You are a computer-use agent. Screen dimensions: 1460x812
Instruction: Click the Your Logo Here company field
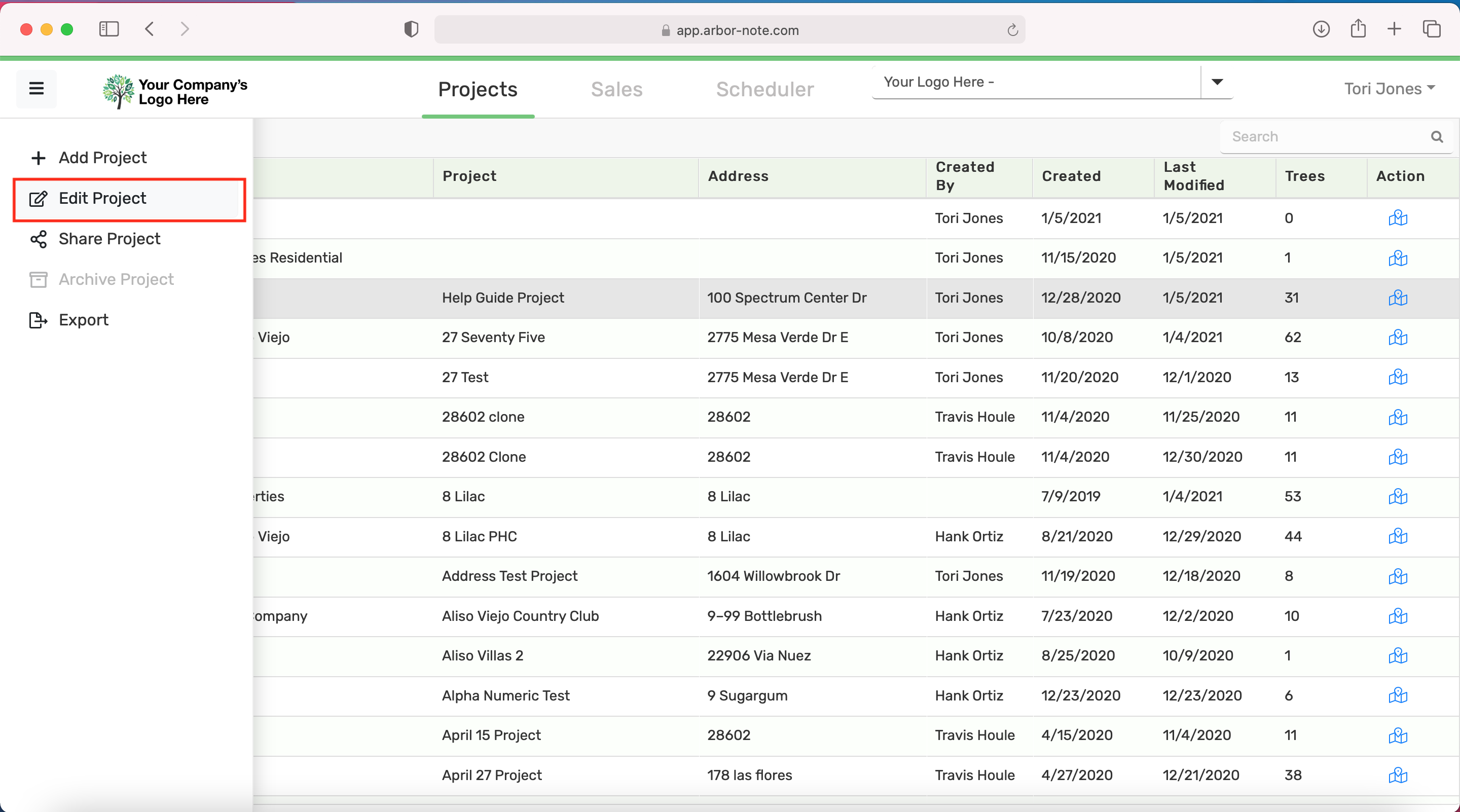pyautogui.click(x=1036, y=82)
